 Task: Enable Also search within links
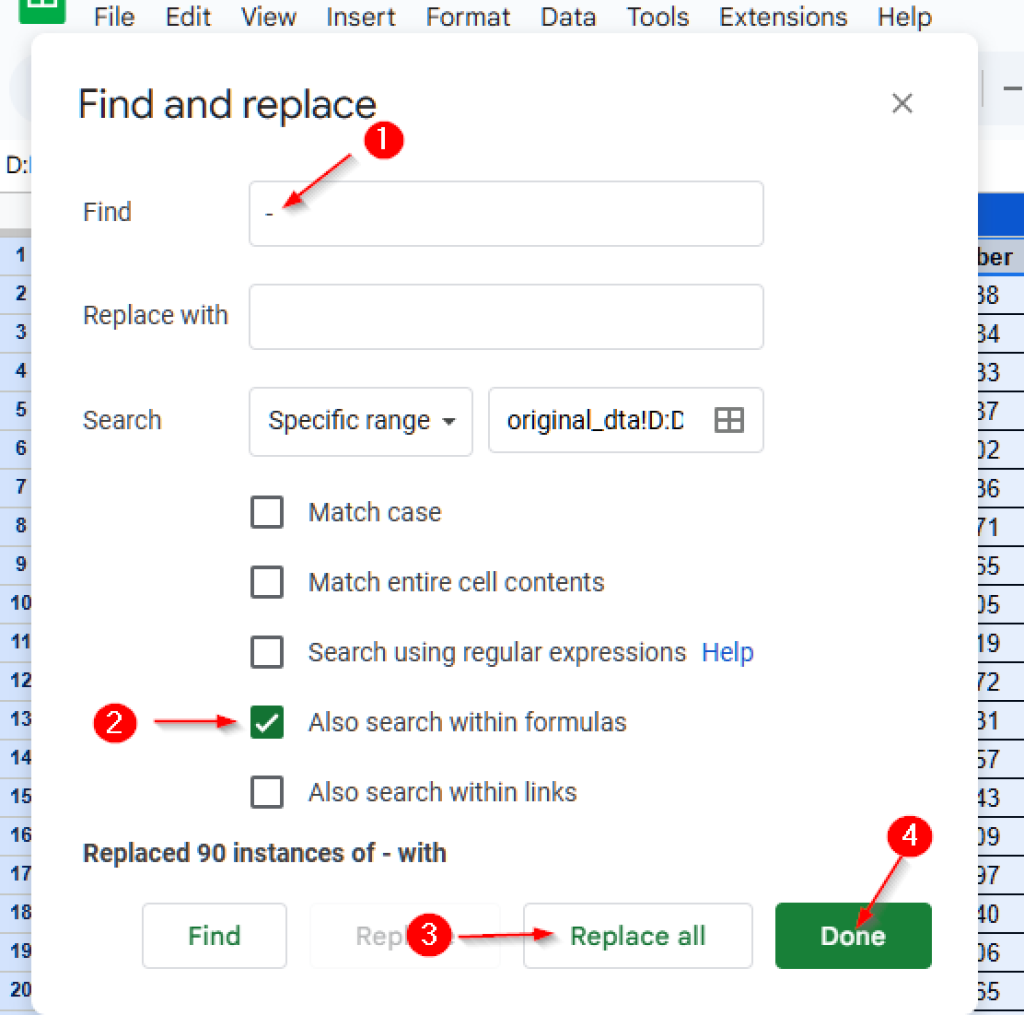tap(267, 792)
